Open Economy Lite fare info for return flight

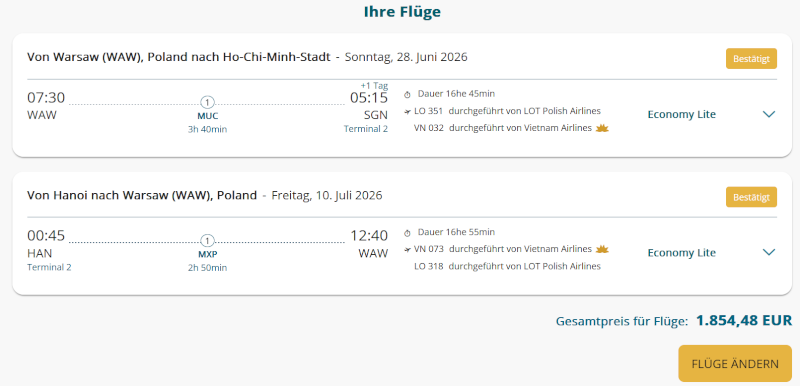[x=682, y=252]
